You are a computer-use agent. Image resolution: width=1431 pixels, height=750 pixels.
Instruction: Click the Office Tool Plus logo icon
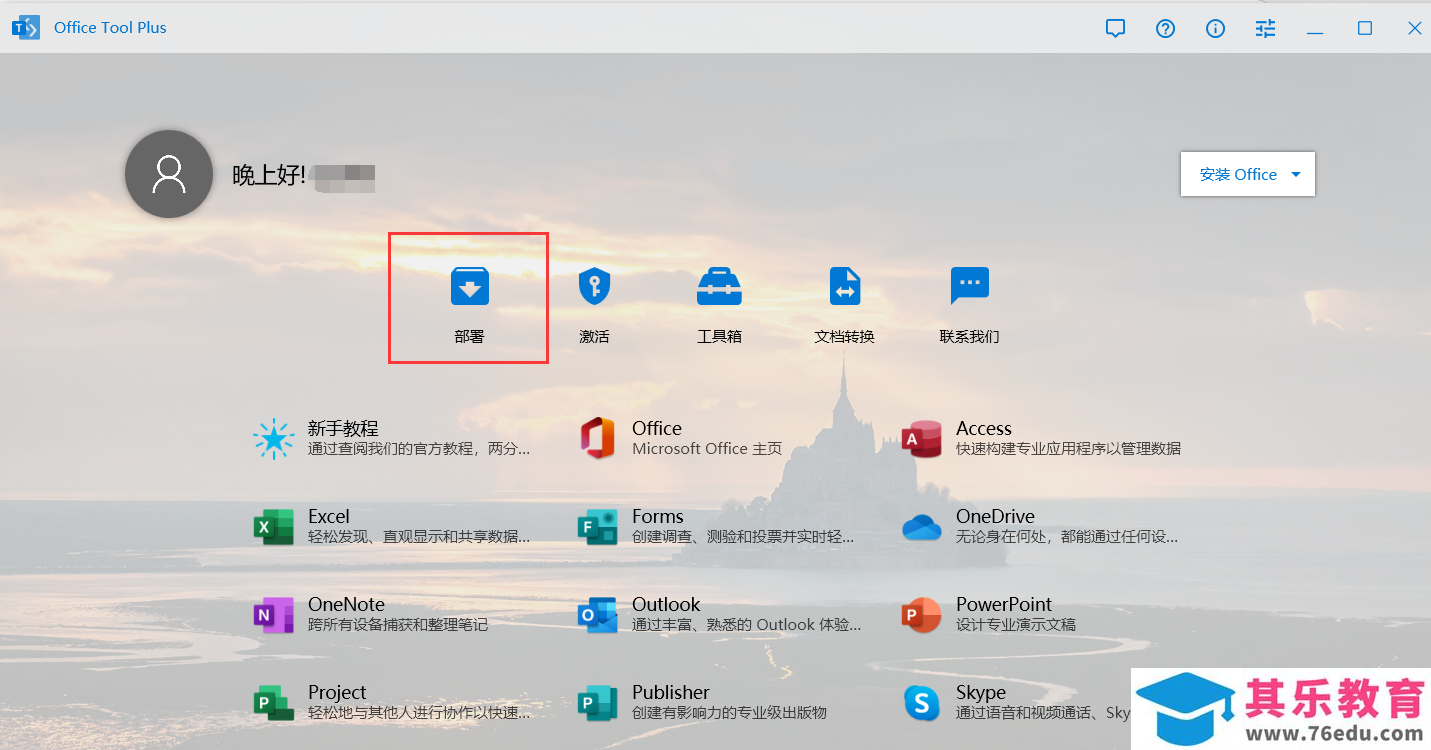pos(26,27)
